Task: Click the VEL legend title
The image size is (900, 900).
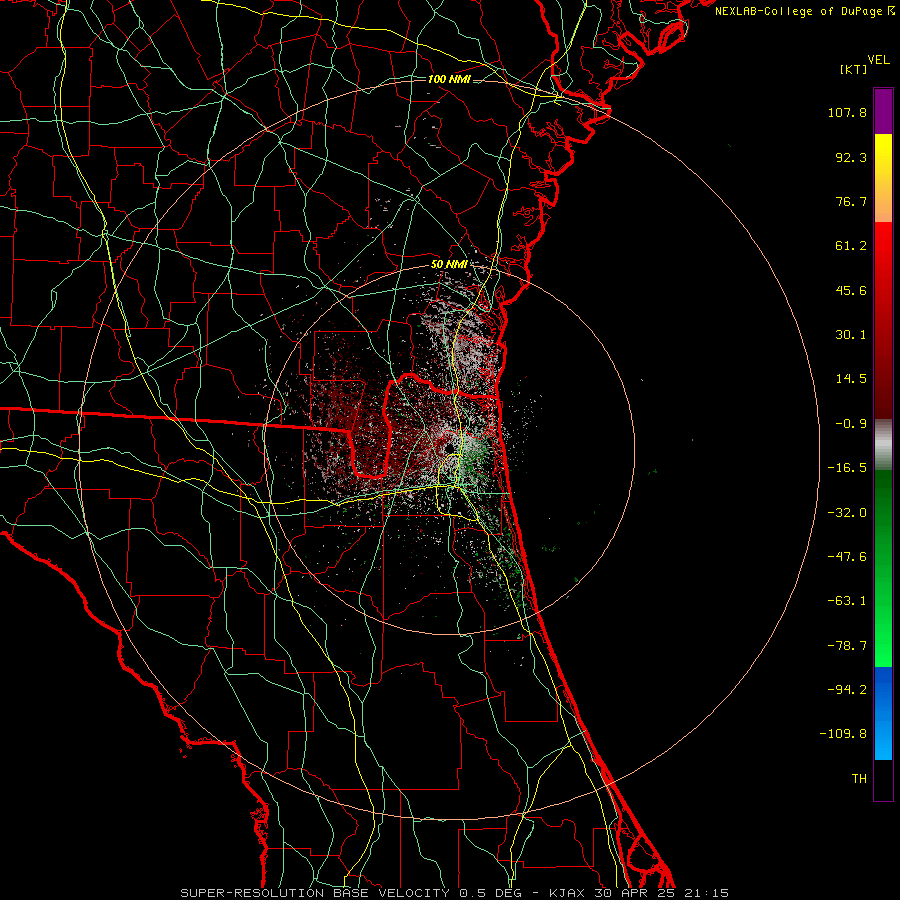Action: coord(878,60)
